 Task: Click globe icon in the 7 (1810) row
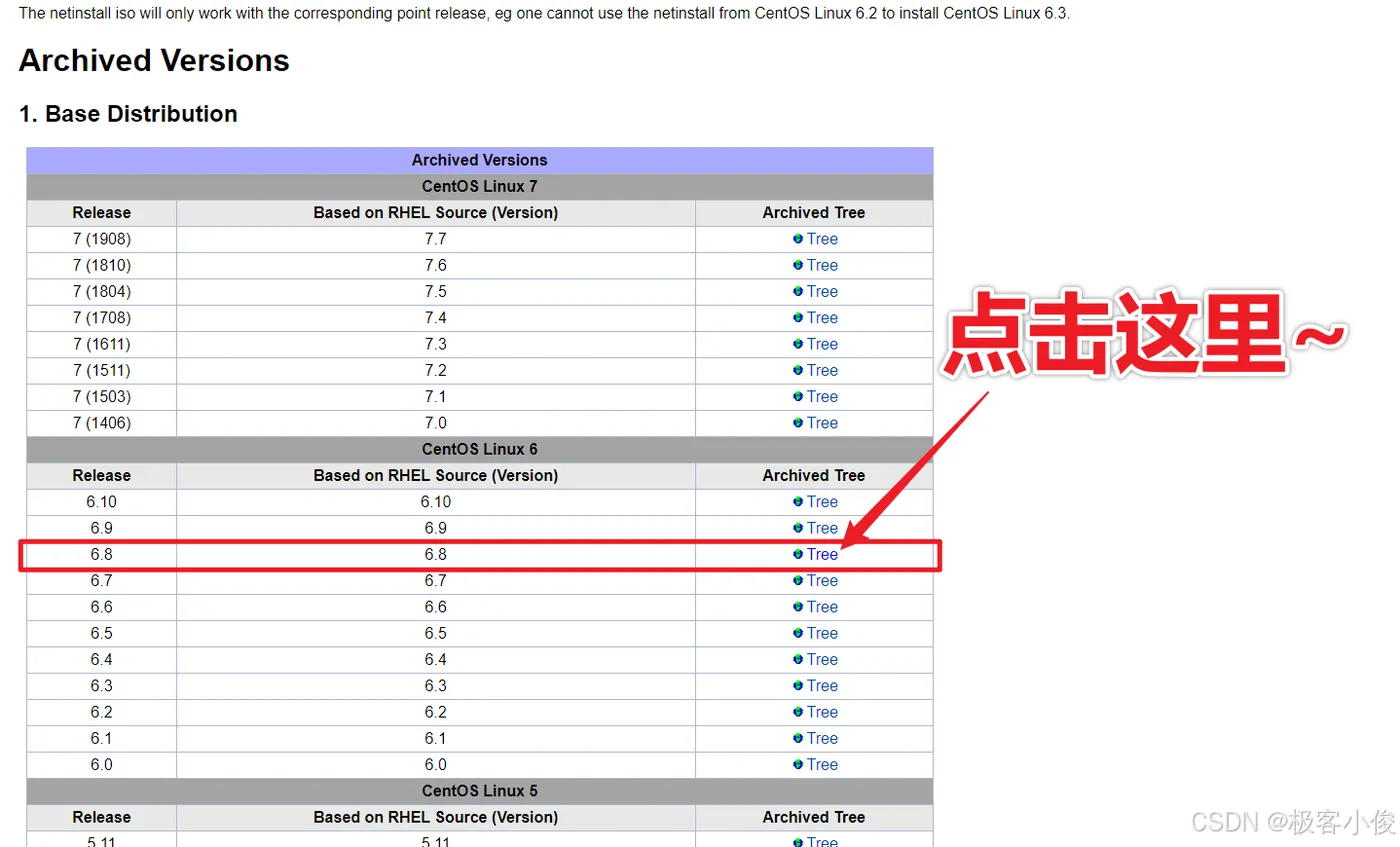click(798, 265)
